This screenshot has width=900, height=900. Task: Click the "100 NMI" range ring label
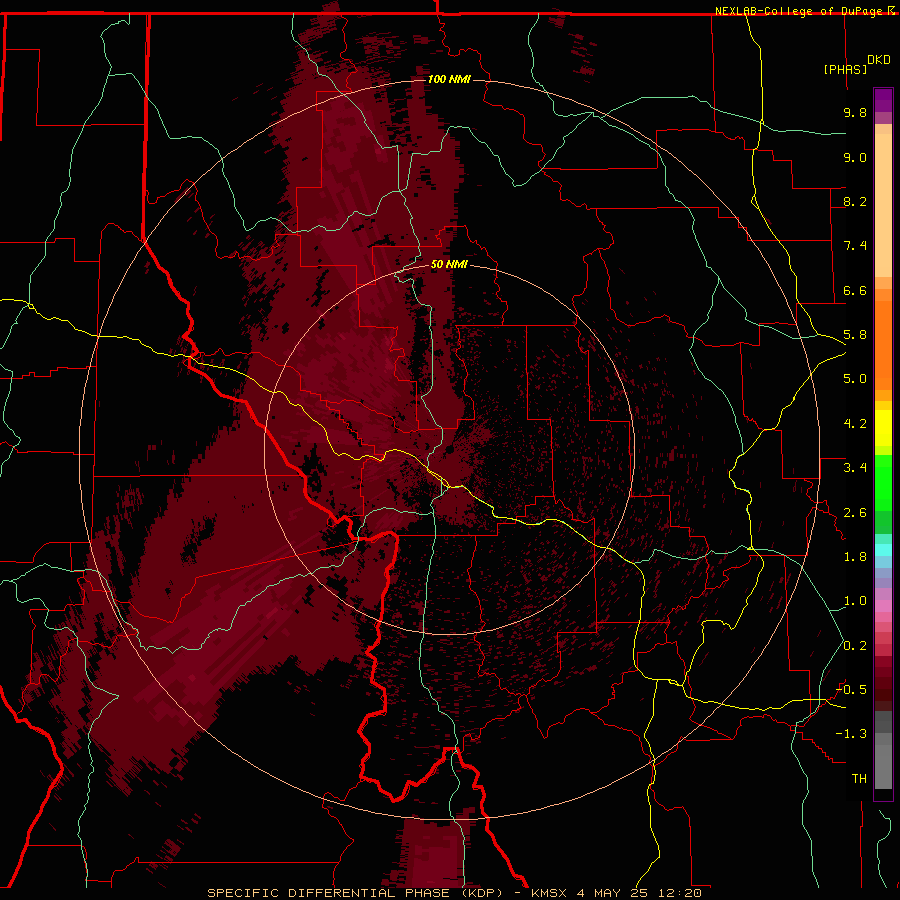[449, 79]
